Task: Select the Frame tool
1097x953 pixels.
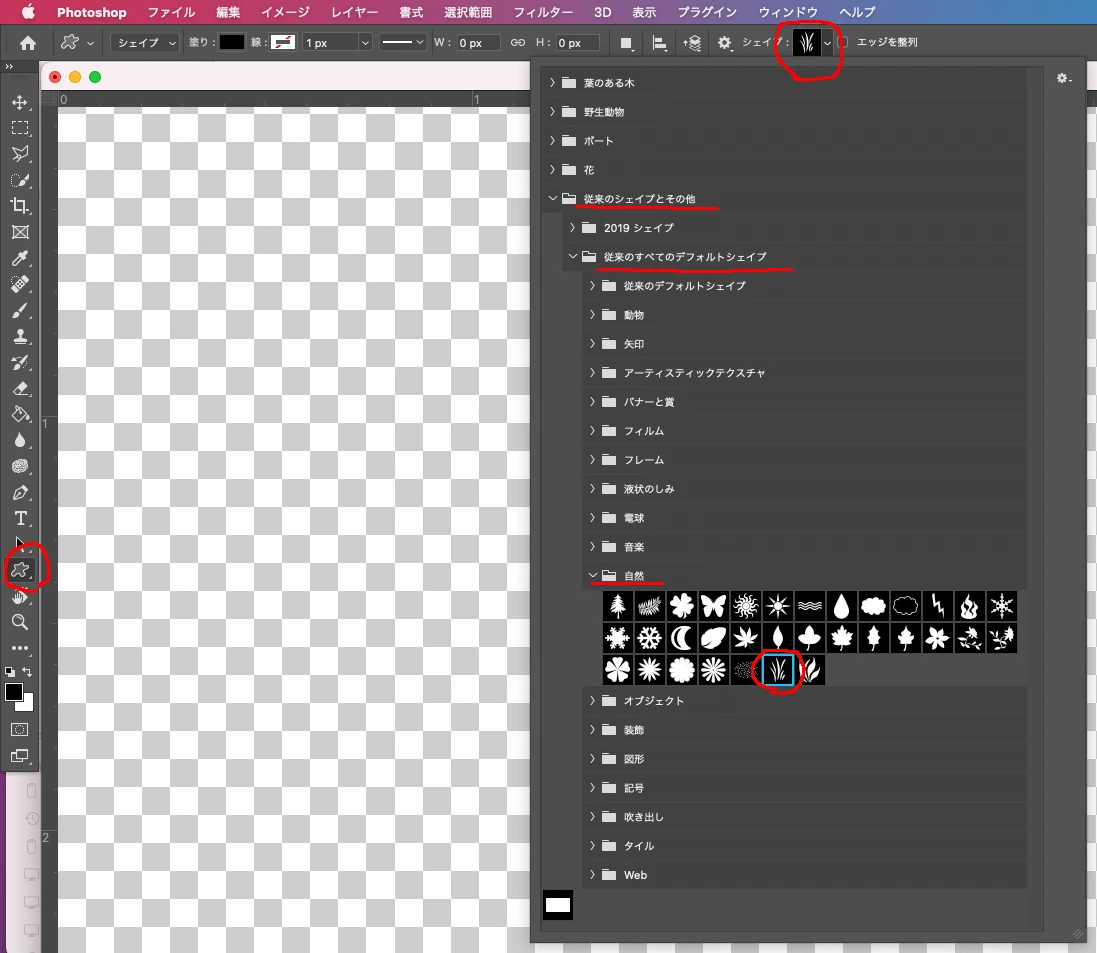Action: [x=20, y=232]
